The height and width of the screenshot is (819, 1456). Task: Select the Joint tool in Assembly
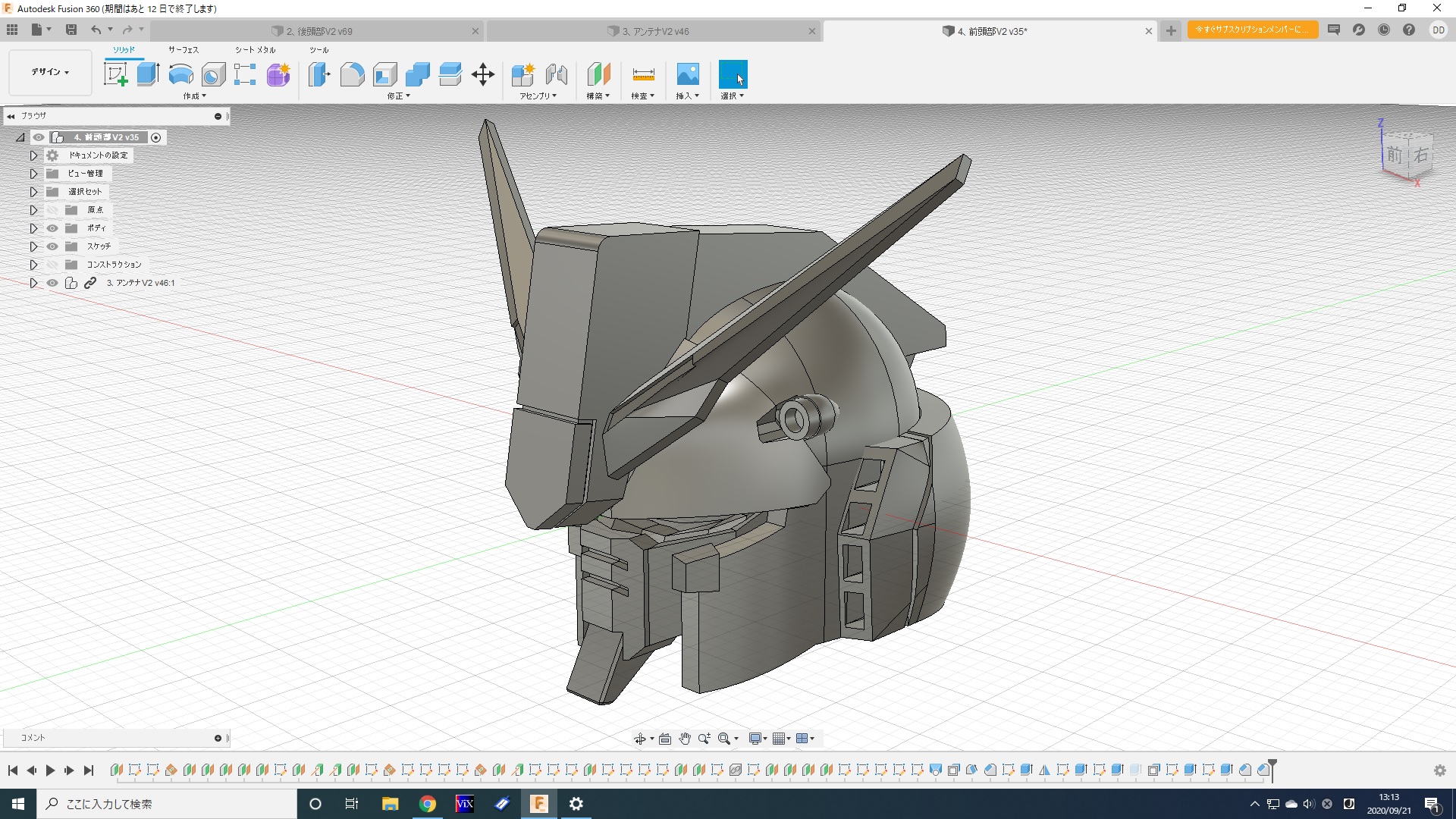point(557,74)
